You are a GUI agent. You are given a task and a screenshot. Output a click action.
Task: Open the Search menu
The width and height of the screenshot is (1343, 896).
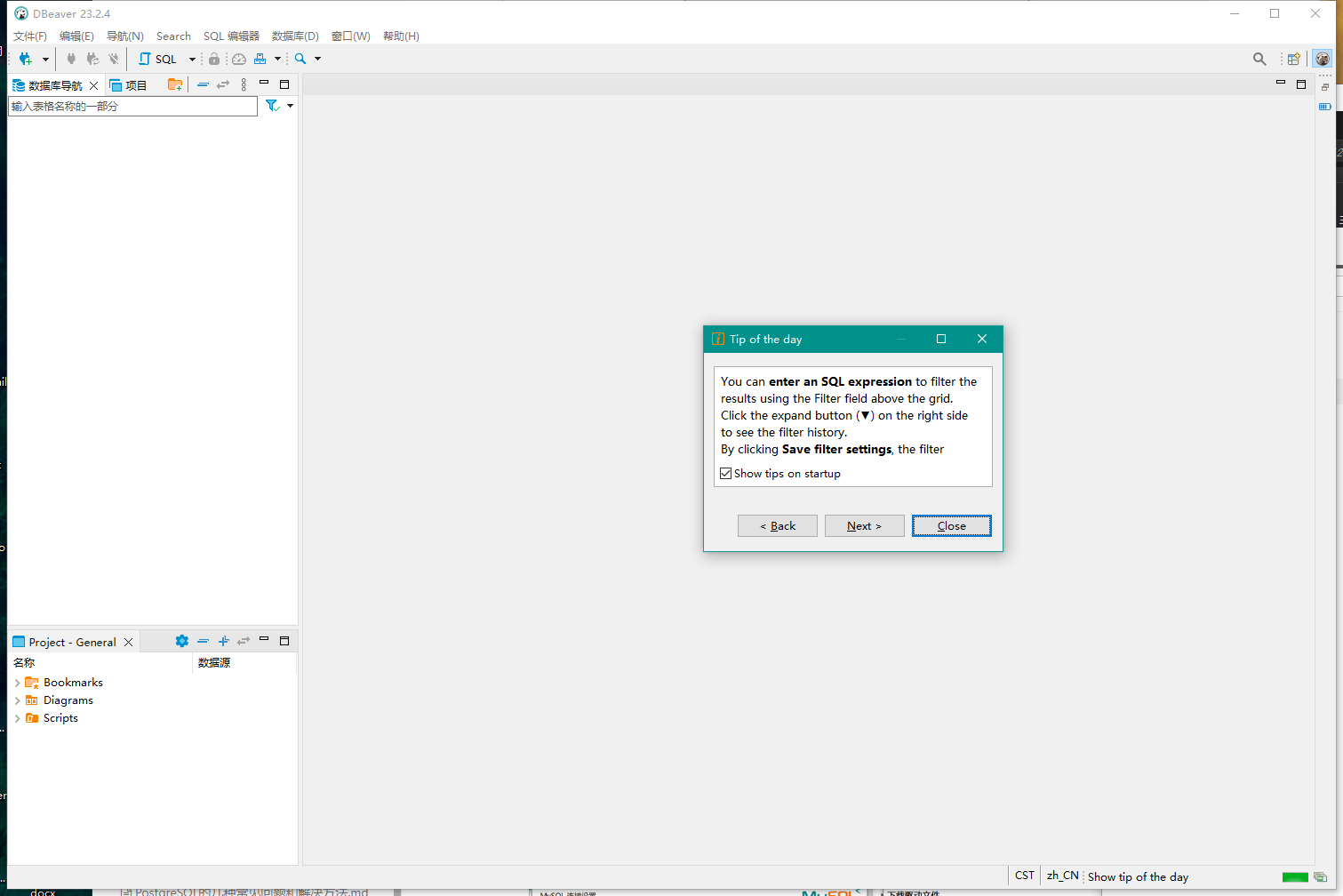173,36
